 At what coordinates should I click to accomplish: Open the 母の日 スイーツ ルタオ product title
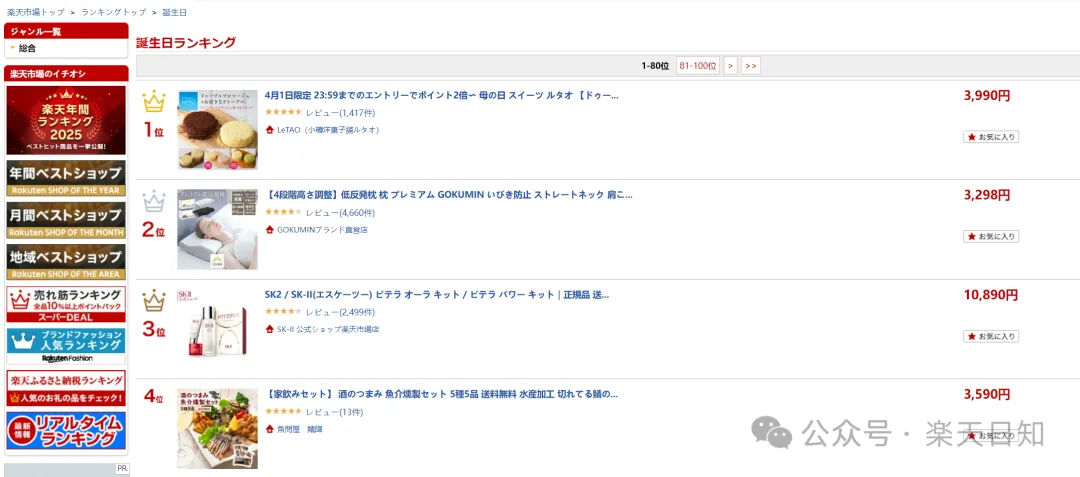point(442,96)
